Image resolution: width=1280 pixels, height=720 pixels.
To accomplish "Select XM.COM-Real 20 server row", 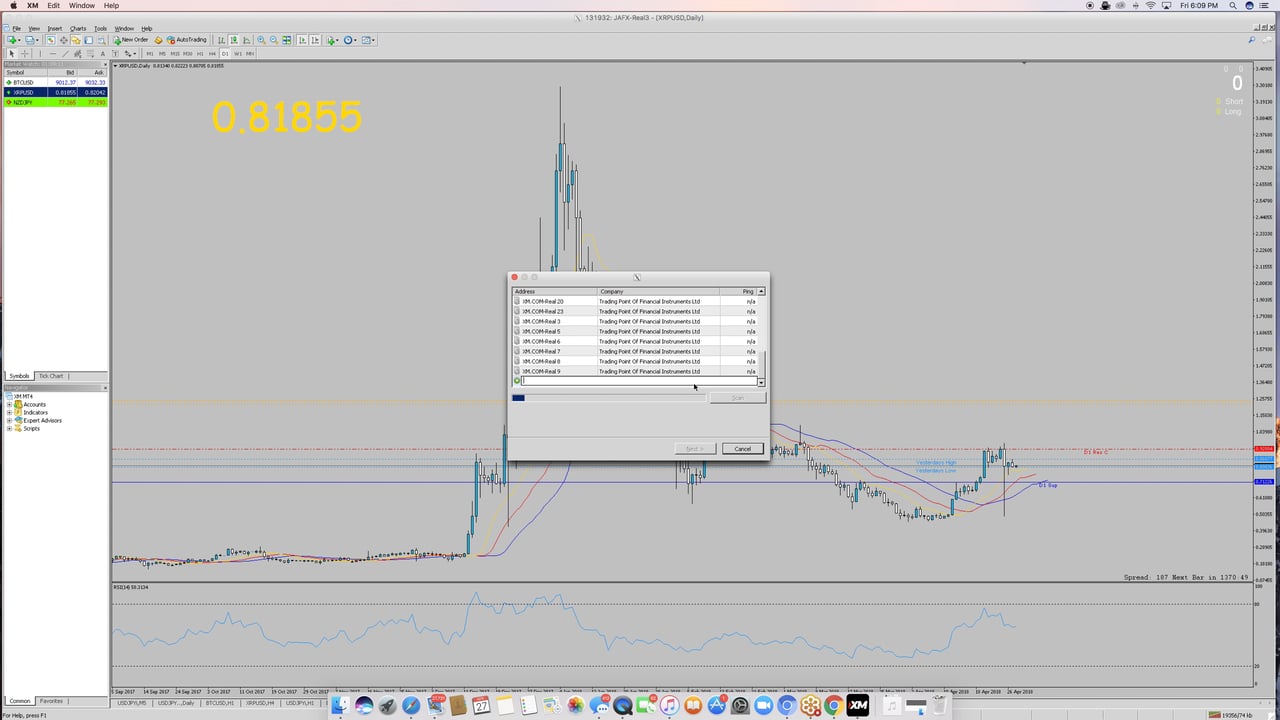I will coord(635,301).
